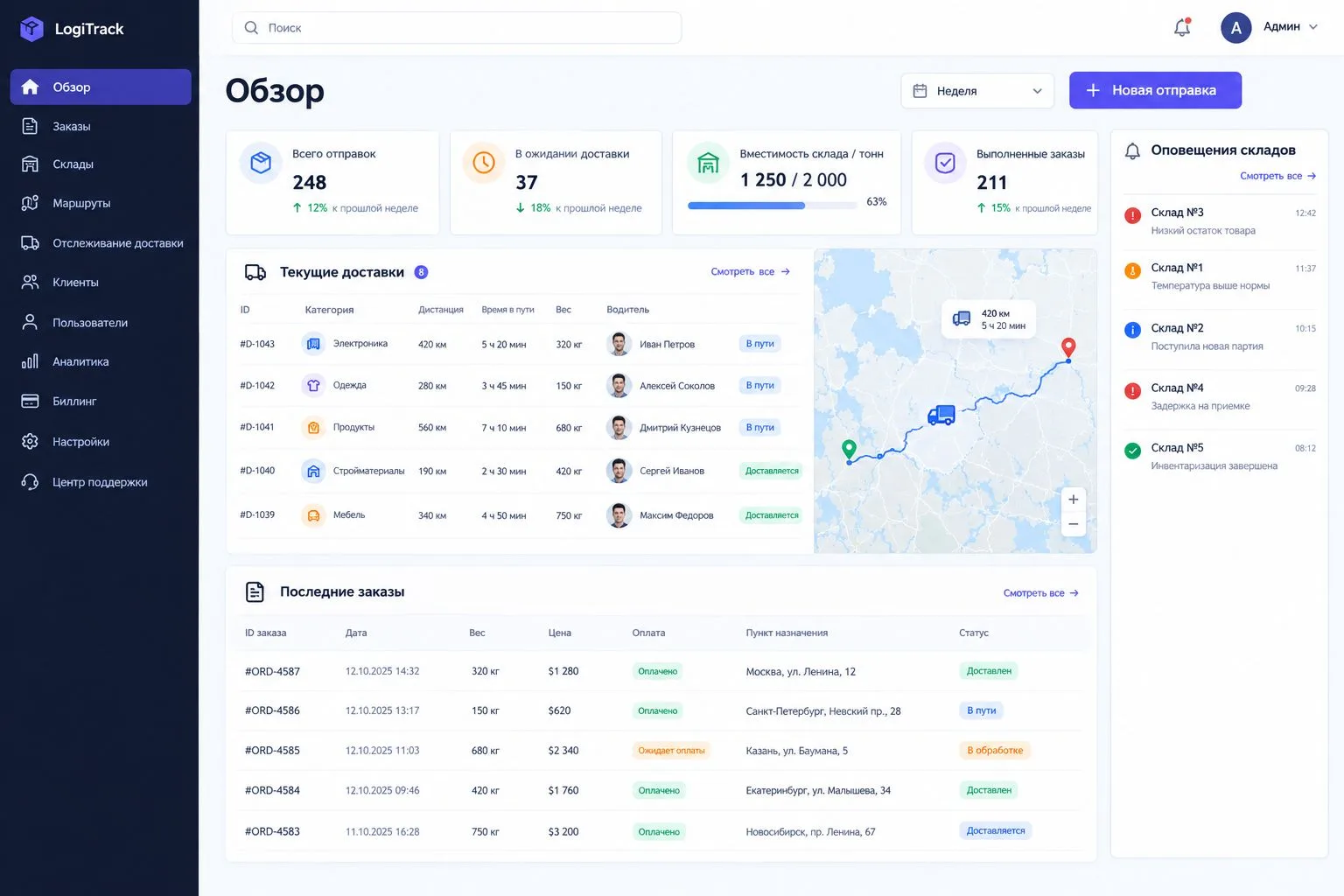Click Смотреть все in Последние заказы
1344x896 pixels.
point(1041,593)
